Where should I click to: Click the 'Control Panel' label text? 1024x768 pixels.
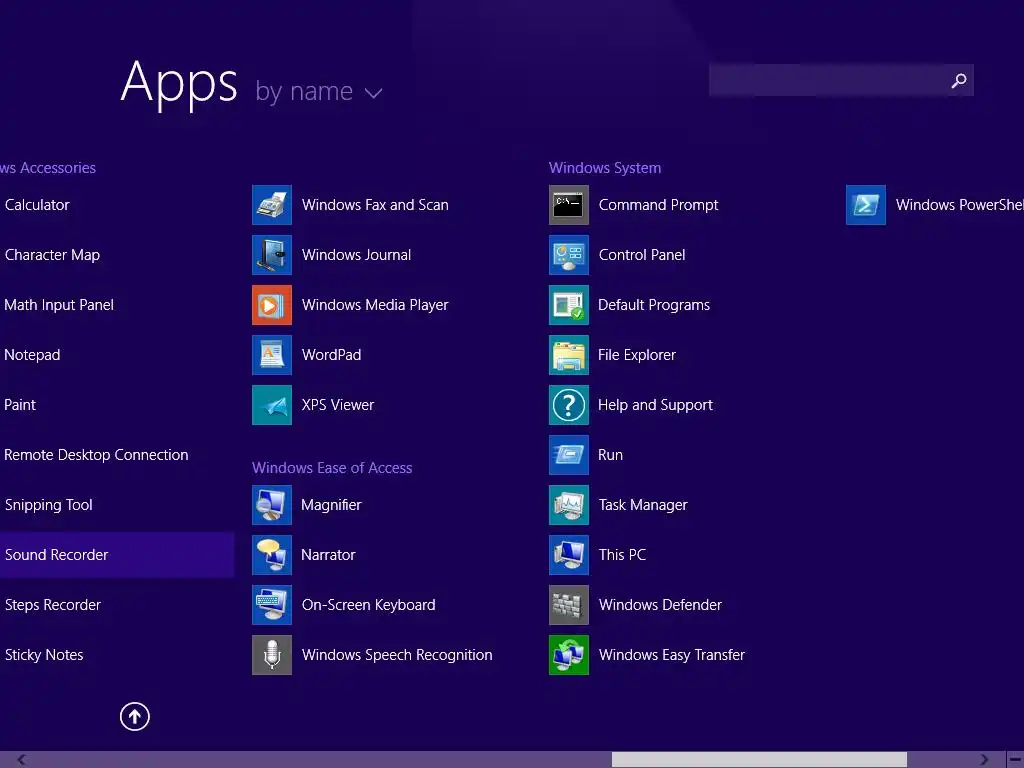[x=642, y=255]
